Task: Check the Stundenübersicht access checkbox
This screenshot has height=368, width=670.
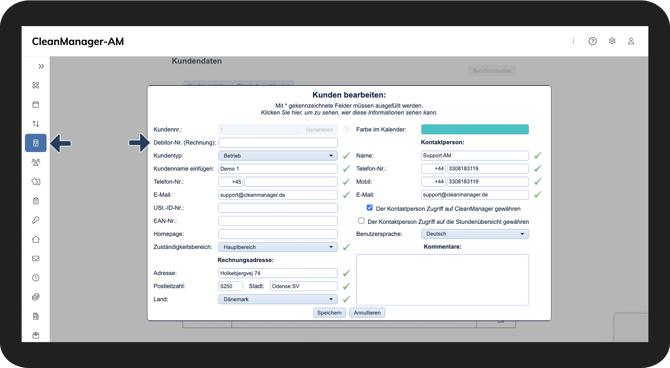Action: pos(361,221)
